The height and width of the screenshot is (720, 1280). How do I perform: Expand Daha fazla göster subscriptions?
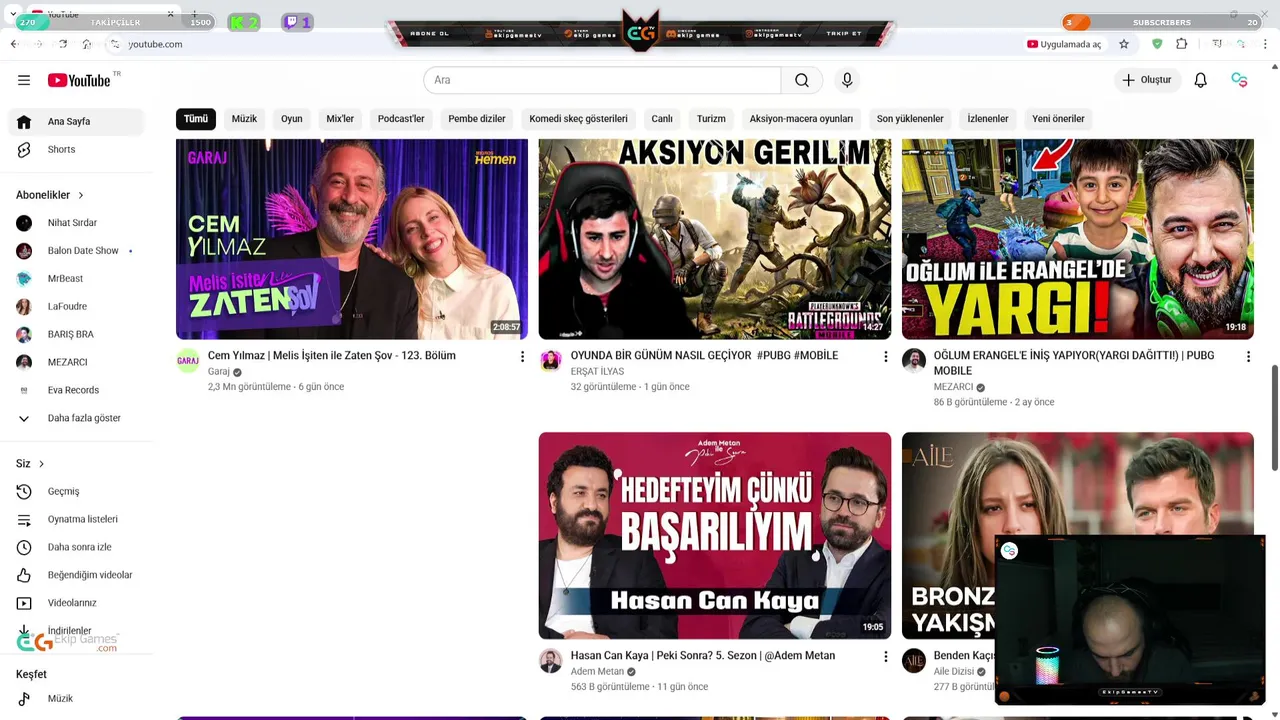click(x=76, y=418)
